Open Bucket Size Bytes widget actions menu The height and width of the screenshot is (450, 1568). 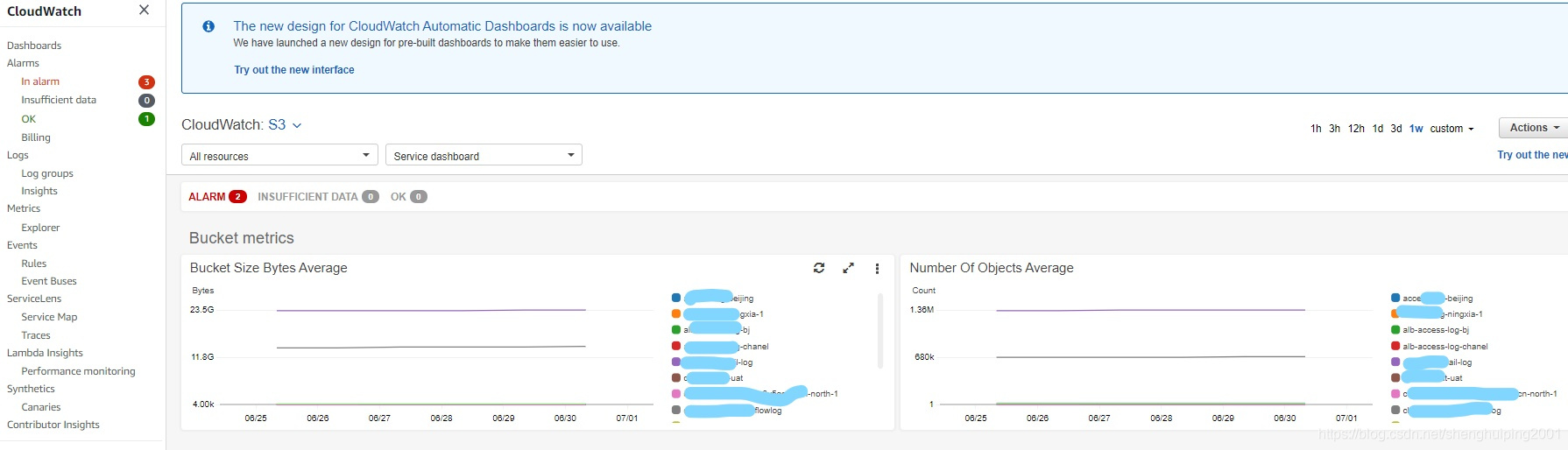click(877, 269)
